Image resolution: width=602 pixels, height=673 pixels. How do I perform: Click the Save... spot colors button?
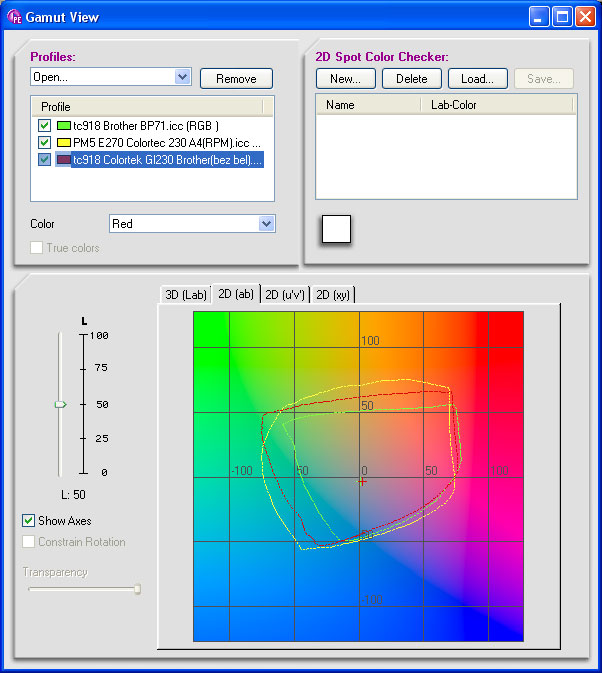544,79
